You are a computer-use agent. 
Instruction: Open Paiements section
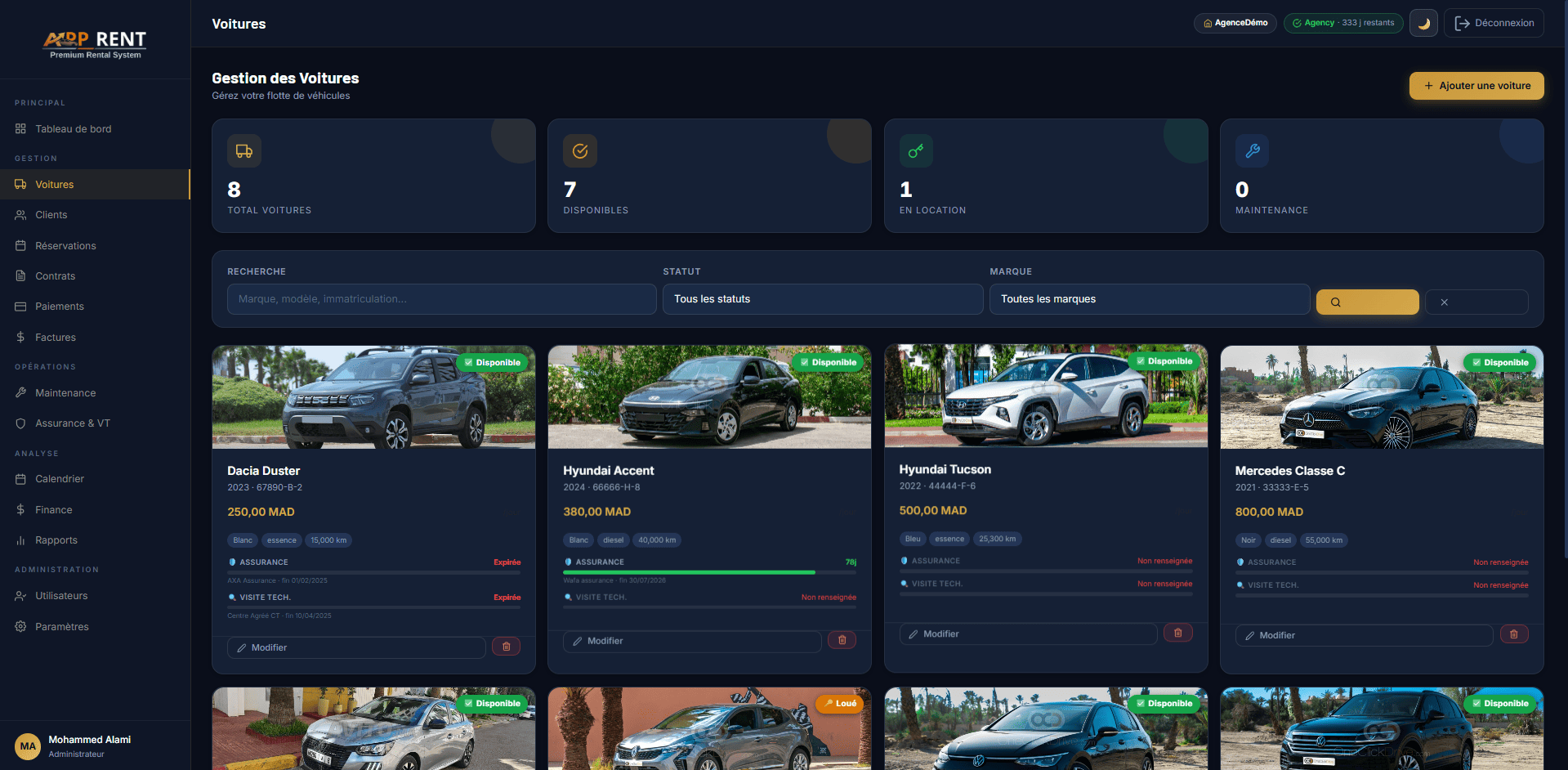[x=95, y=307]
